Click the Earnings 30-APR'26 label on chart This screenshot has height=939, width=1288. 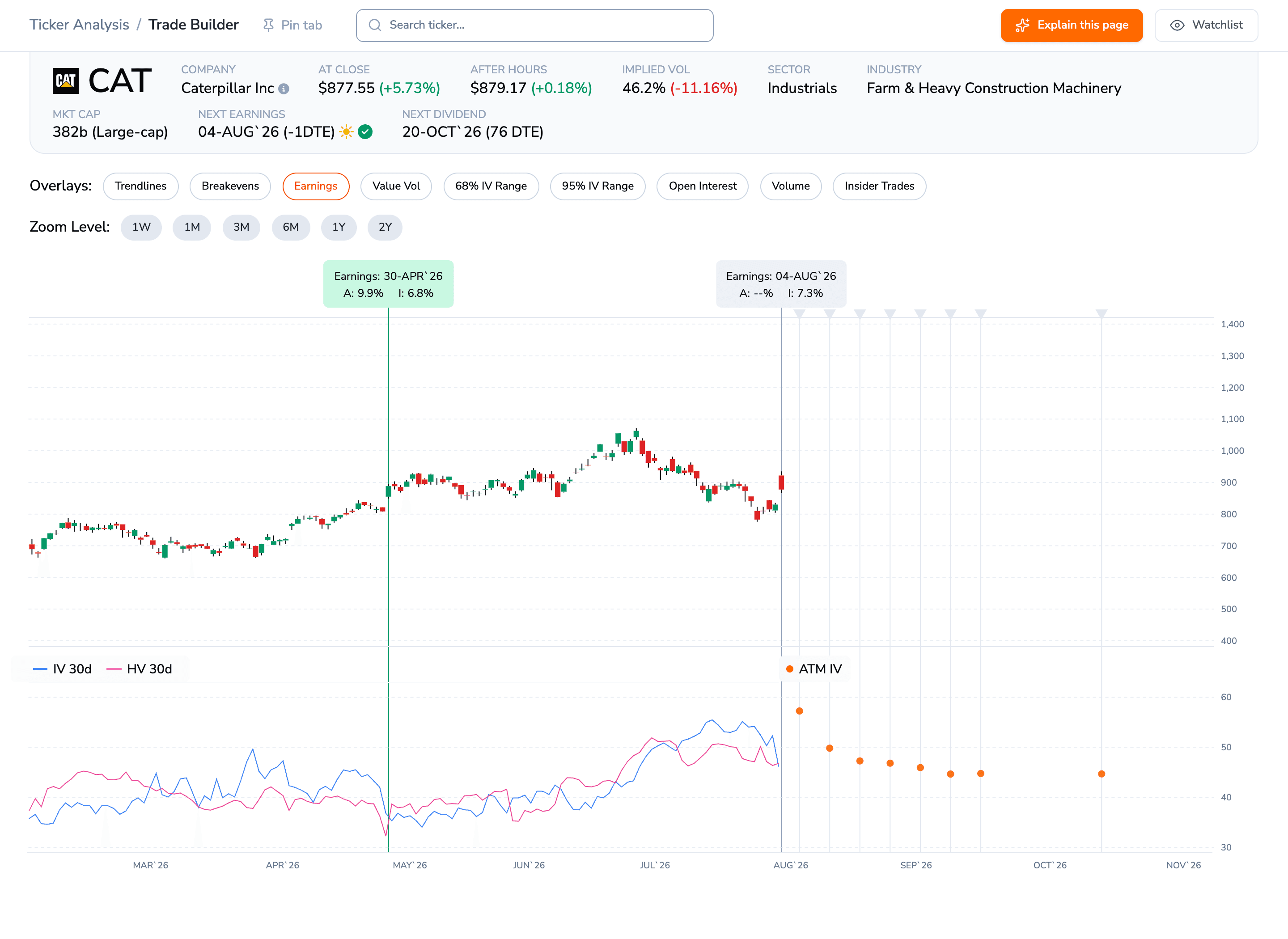tap(388, 284)
